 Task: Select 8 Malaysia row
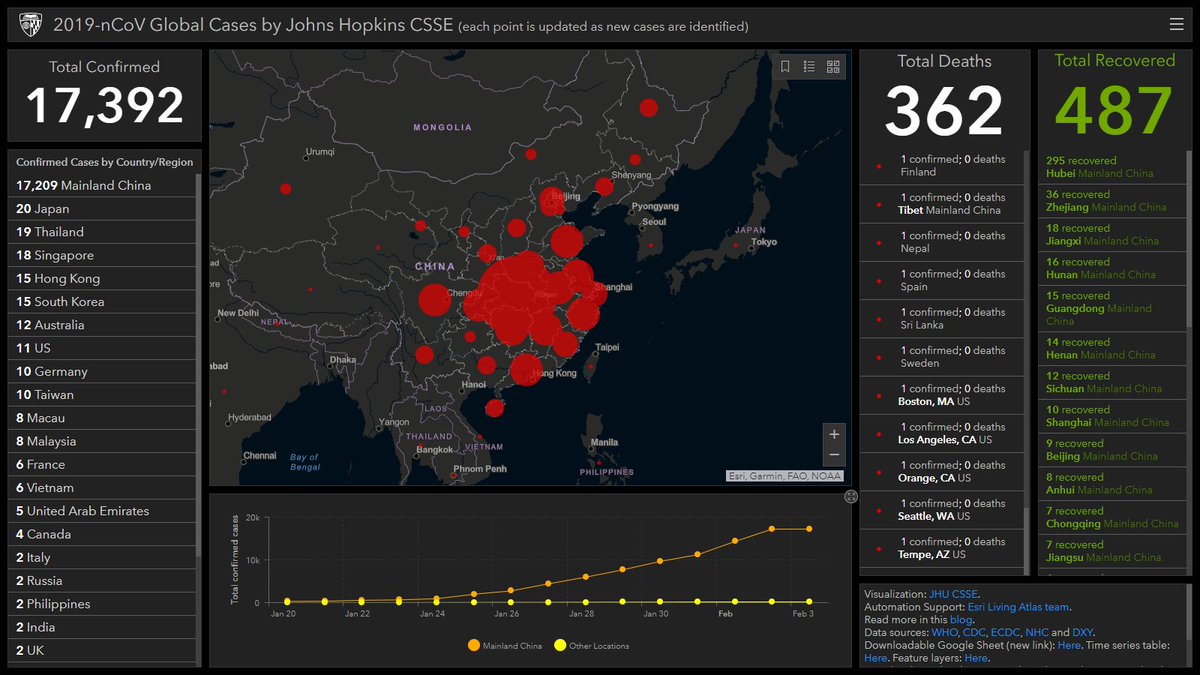(103, 441)
